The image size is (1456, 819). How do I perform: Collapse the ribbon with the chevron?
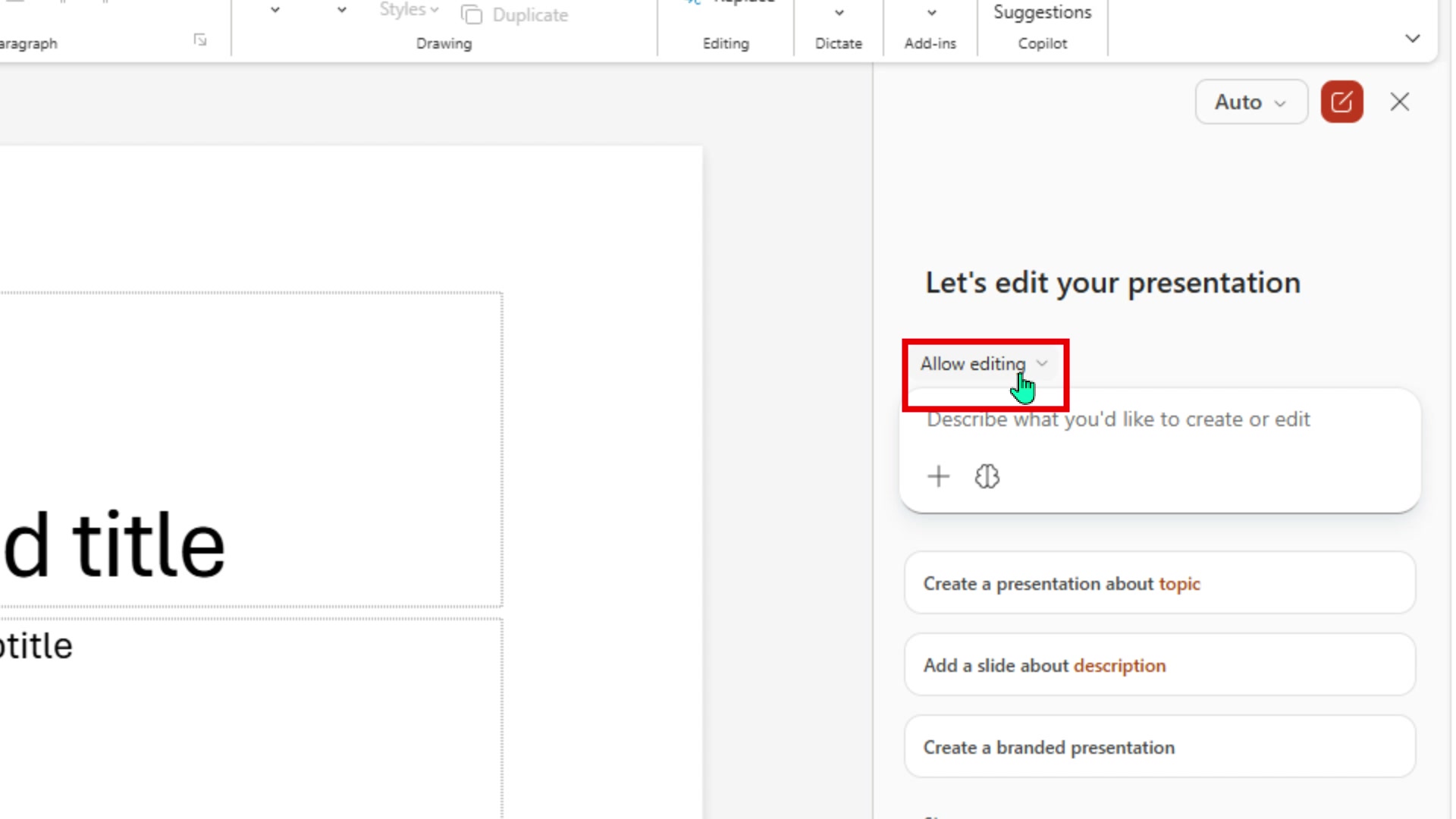click(x=1412, y=38)
